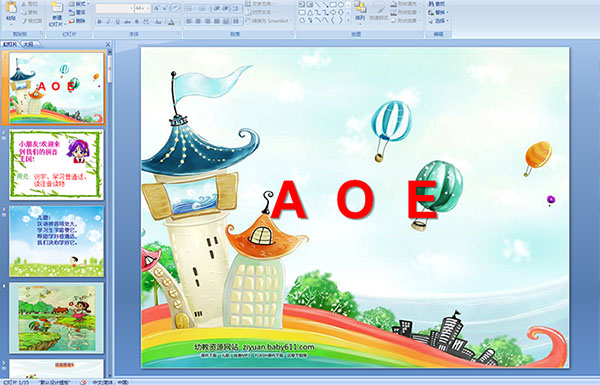Open the Shape Outline menu

tap(406, 12)
